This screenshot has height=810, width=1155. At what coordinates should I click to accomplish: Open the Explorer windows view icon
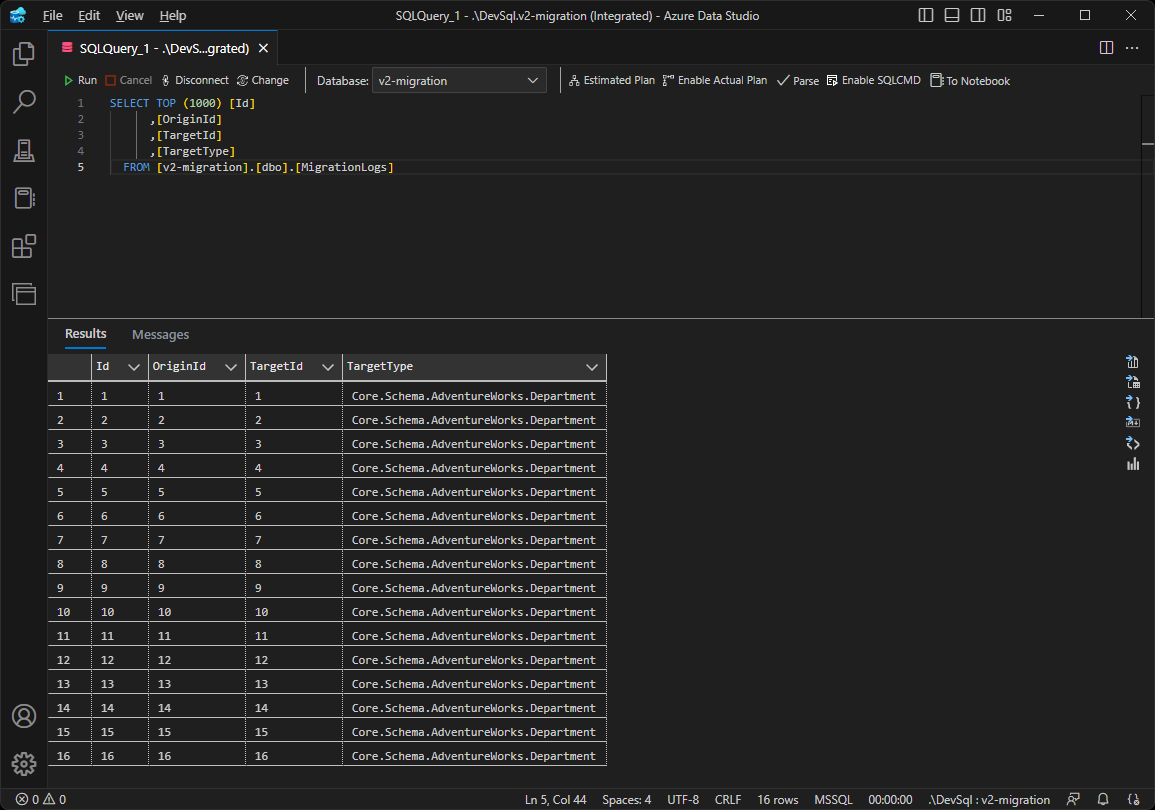click(24, 294)
